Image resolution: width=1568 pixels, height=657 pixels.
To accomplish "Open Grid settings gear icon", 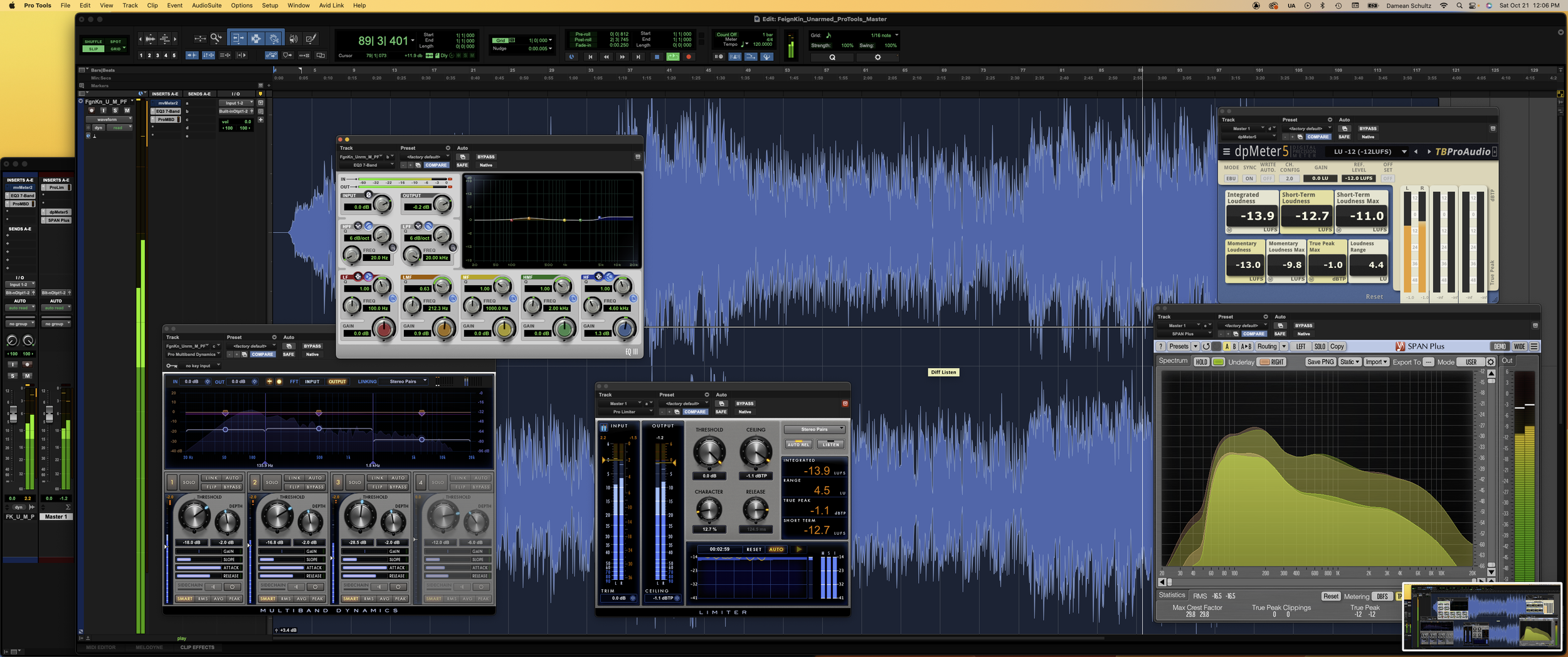I will click(877, 57).
